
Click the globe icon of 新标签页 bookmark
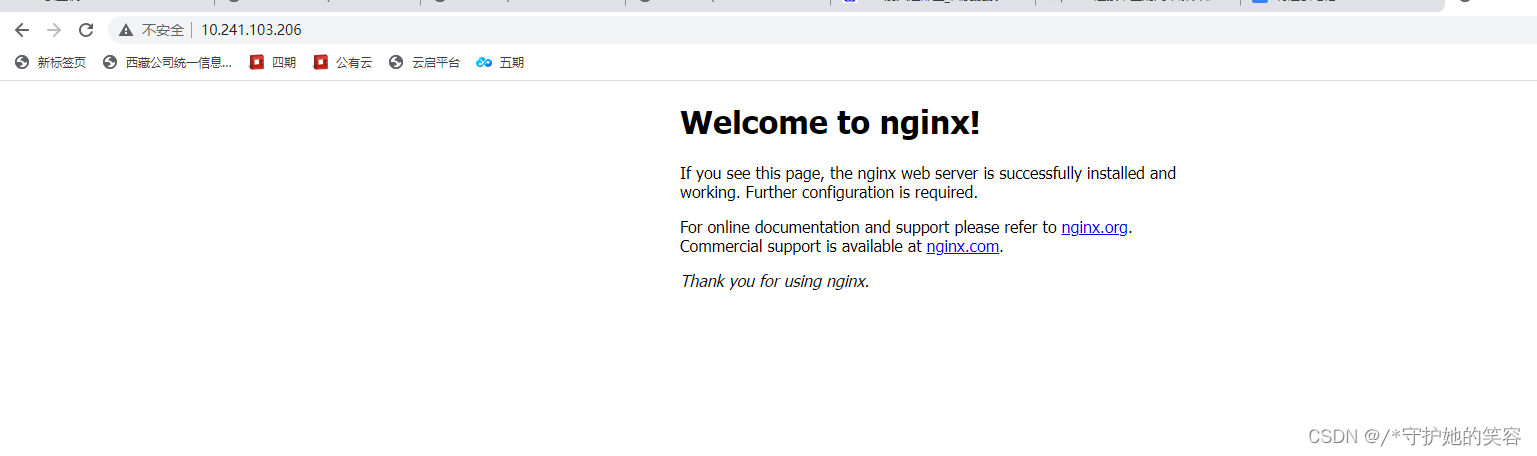click(x=22, y=62)
